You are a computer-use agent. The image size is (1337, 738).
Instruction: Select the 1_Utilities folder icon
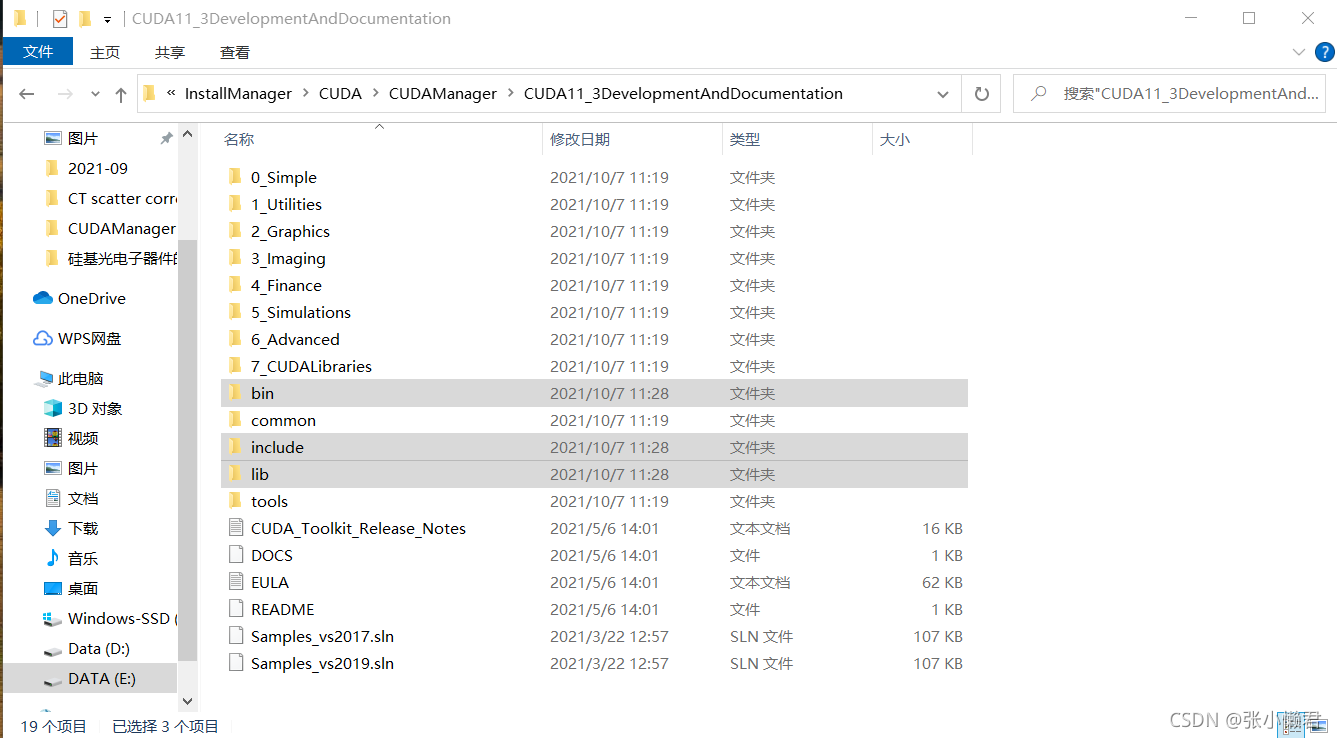tap(235, 204)
